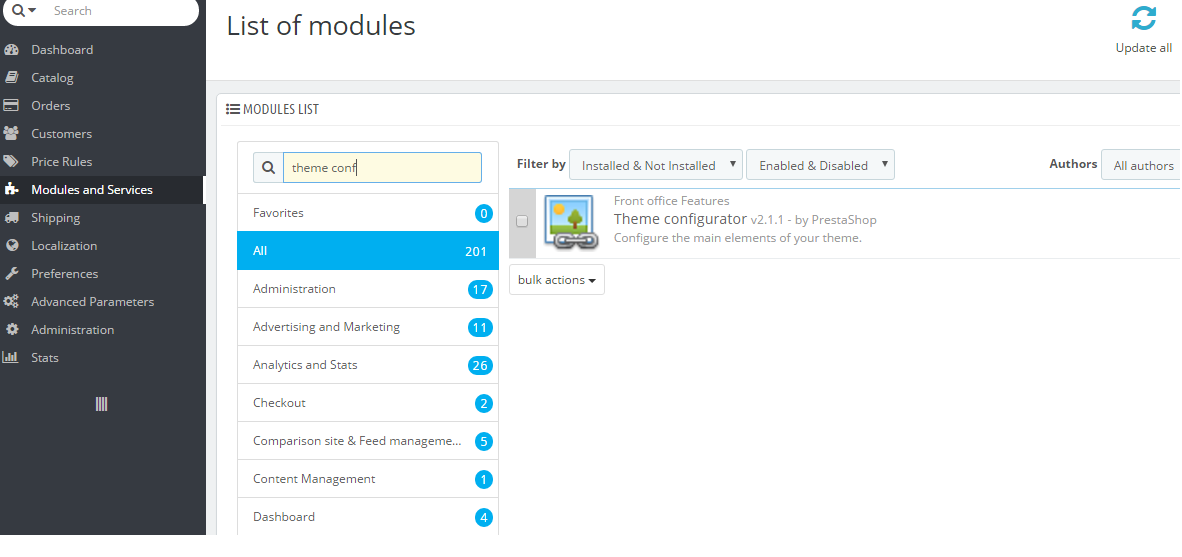The width and height of the screenshot is (1182, 557).
Task: Expand the bulk actions dropdown
Action: coord(557,280)
